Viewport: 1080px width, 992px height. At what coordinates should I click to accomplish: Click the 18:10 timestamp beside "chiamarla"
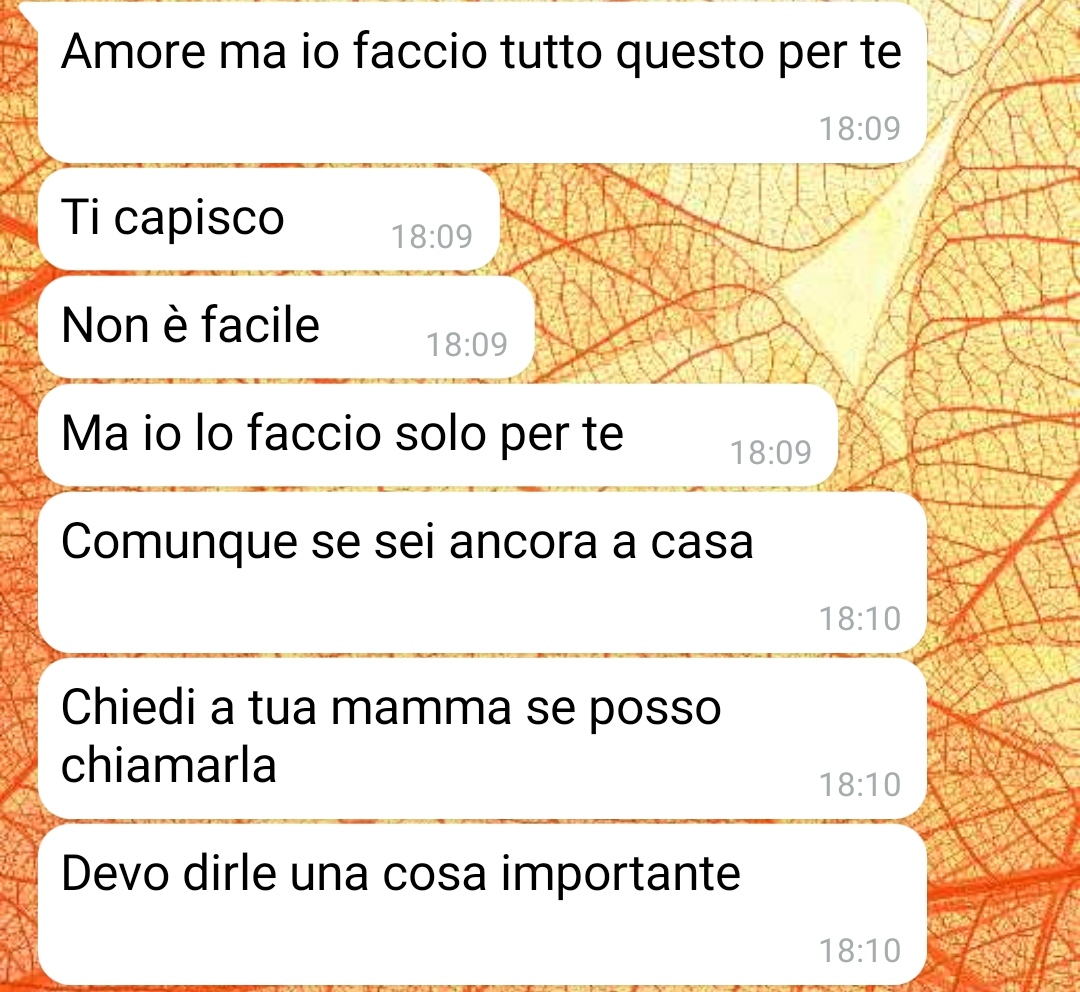click(860, 785)
